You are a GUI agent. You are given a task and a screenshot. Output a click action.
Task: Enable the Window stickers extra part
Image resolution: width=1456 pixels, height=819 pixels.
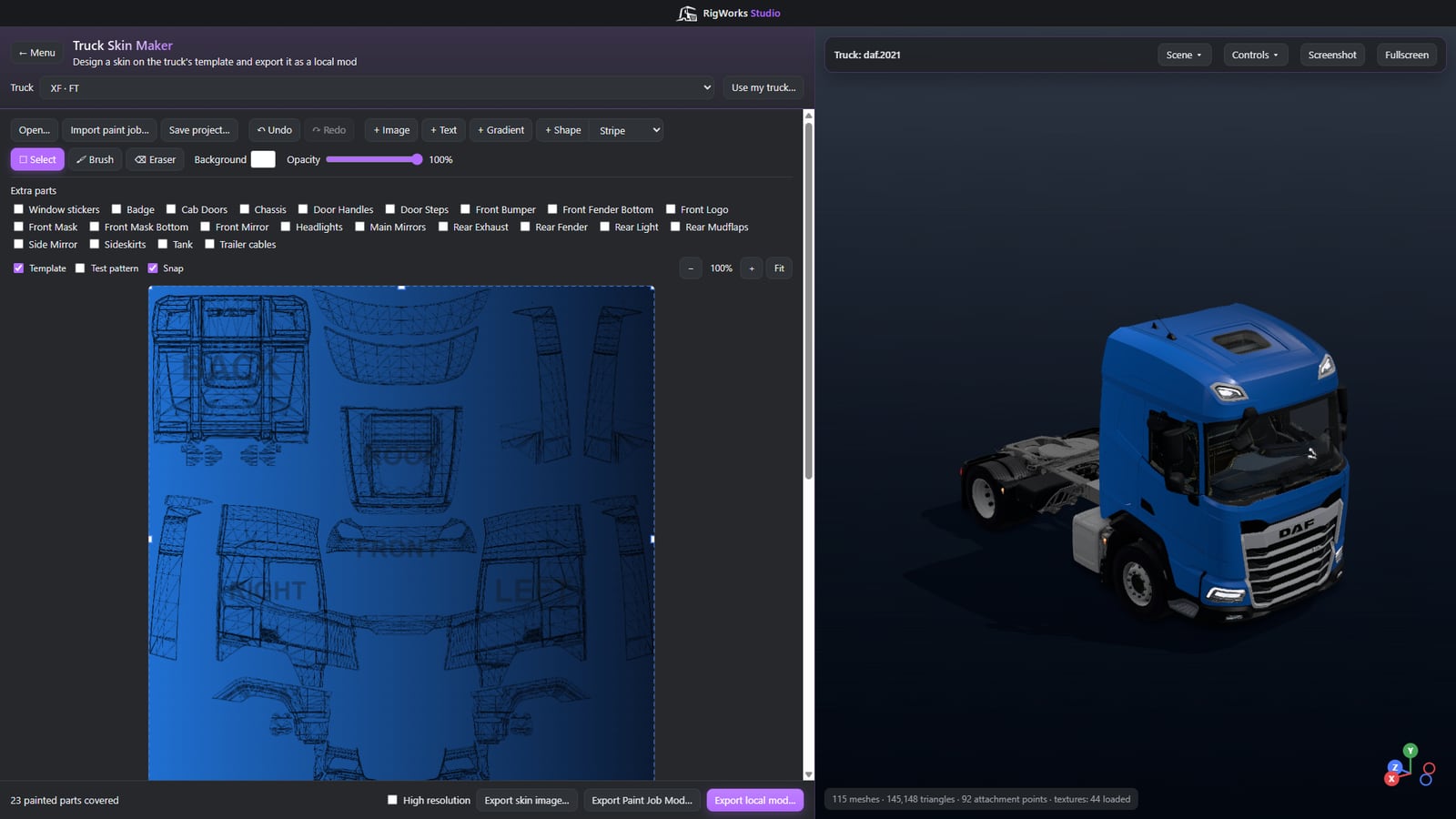pyautogui.click(x=18, y=209)
